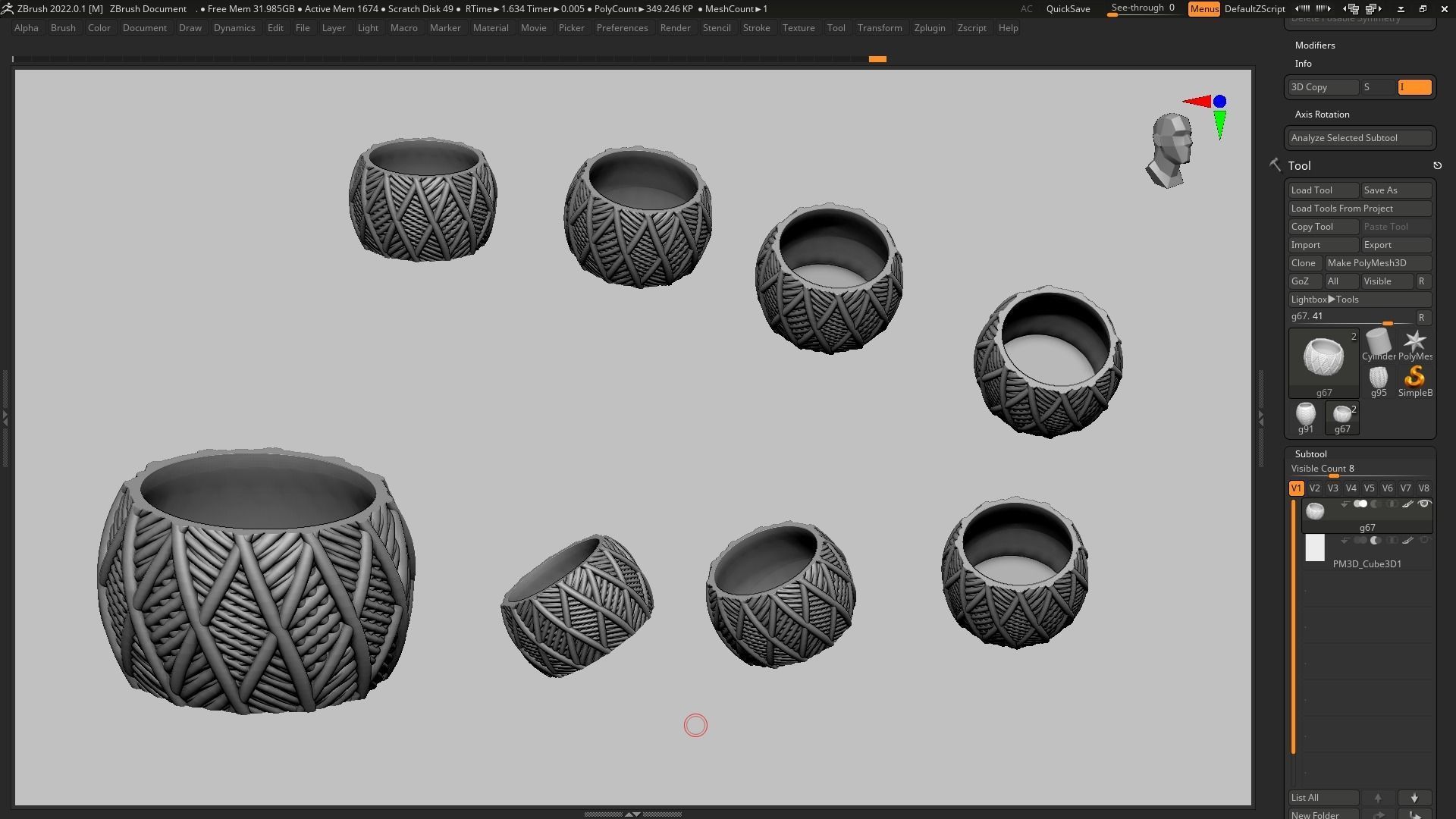The width and height of the screenshot is (1456, 819).
Task: Click hide-to-tray icon in title bar
Action: point(1401,9)
